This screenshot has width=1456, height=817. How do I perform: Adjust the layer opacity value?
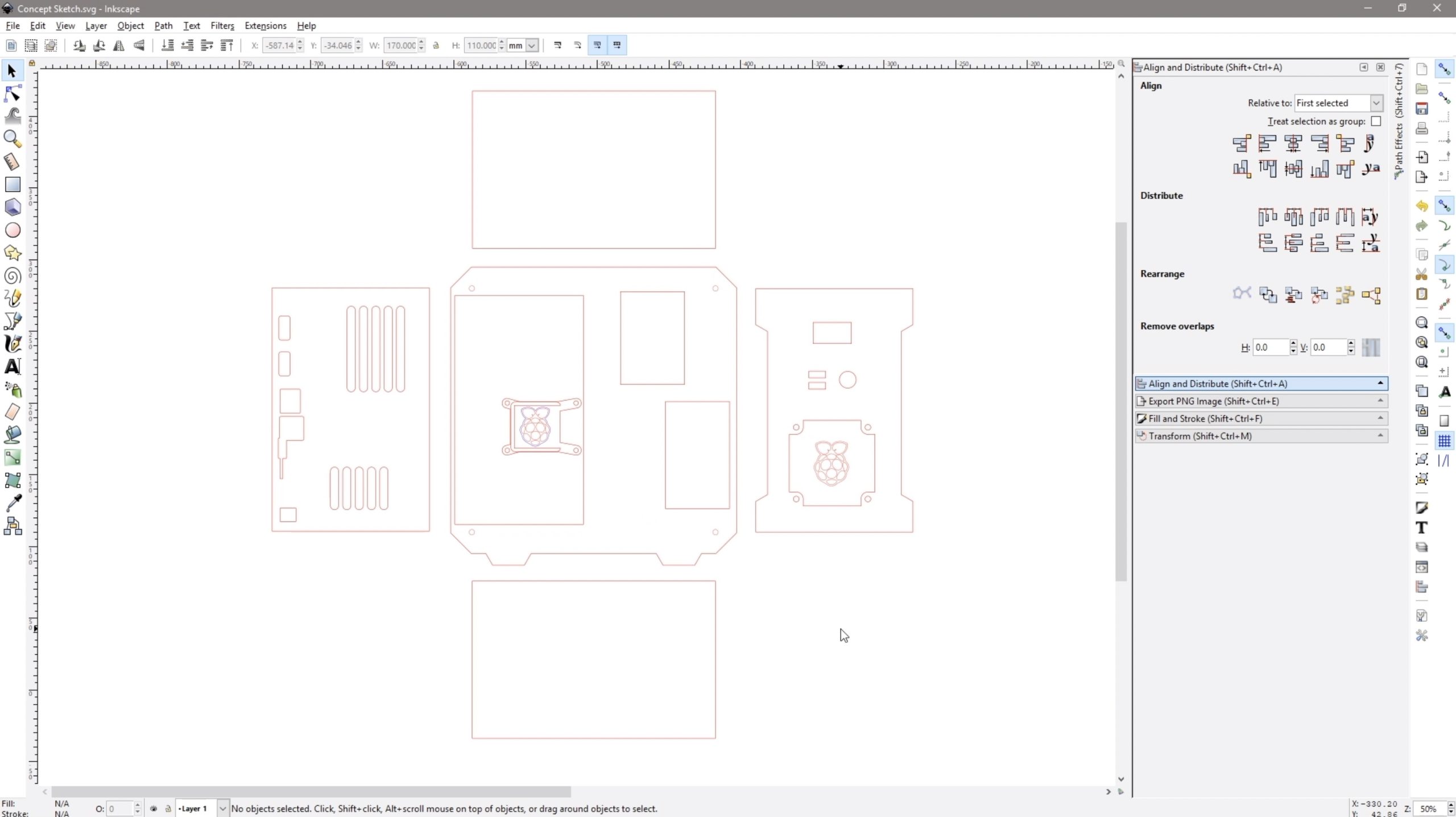119,808
